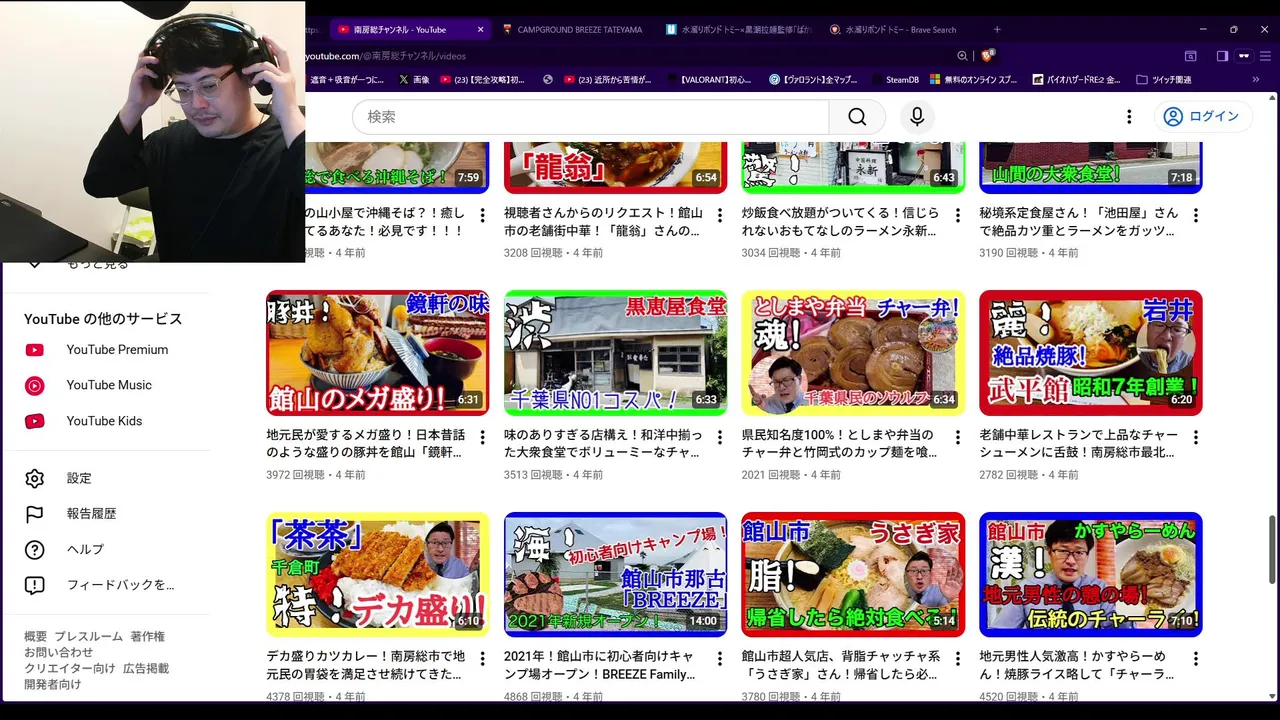Open the 龍翁 video thumbnail
This screenshot has height=720, width=1280.
coord(615,168)
